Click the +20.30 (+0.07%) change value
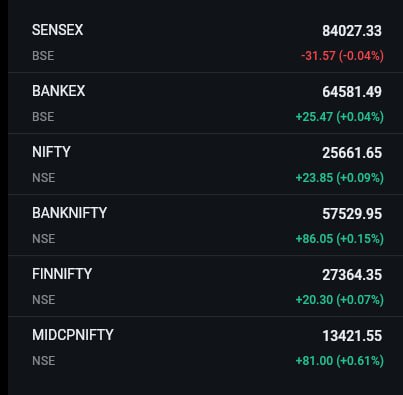This screenshot has height=395, width=403. click(340, 300)
